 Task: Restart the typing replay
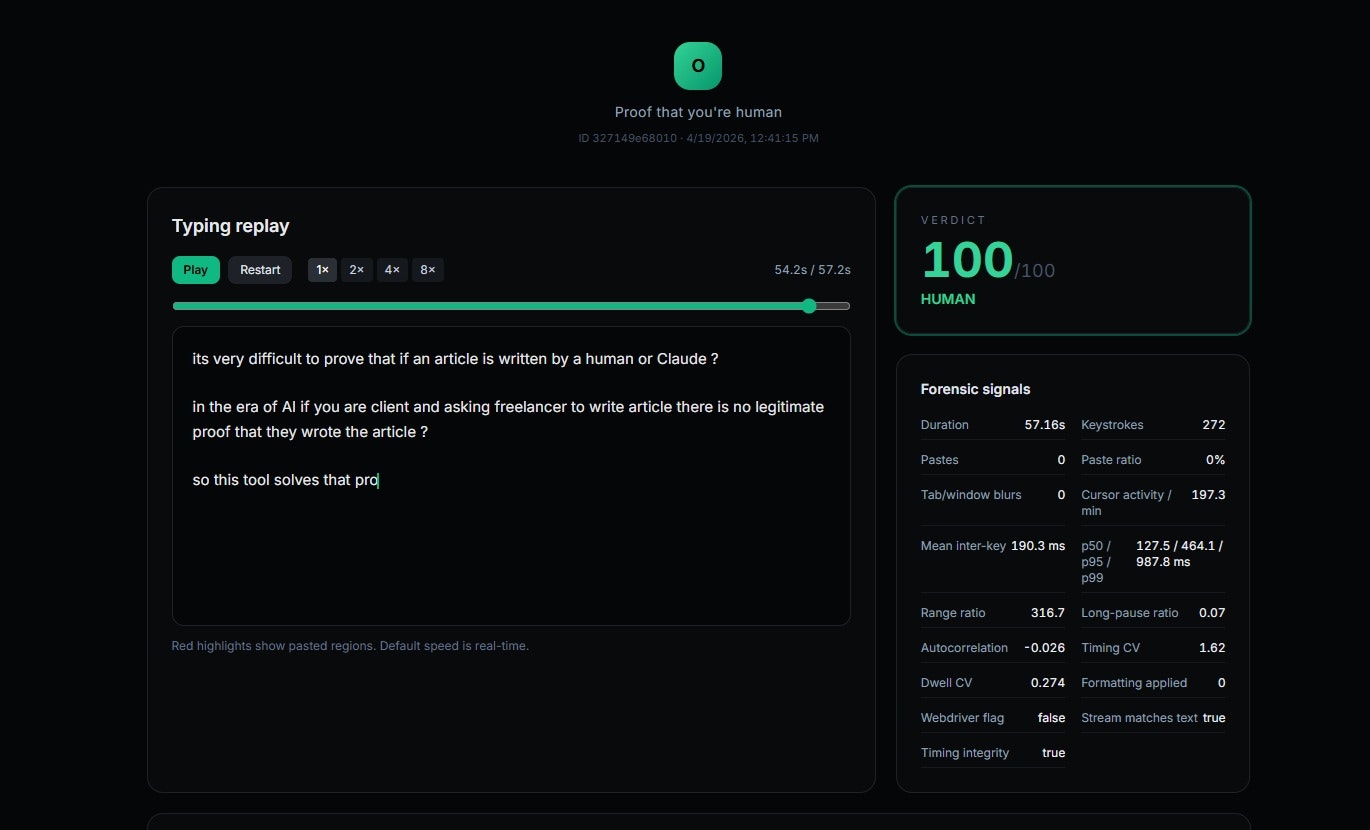coord(260,270)
